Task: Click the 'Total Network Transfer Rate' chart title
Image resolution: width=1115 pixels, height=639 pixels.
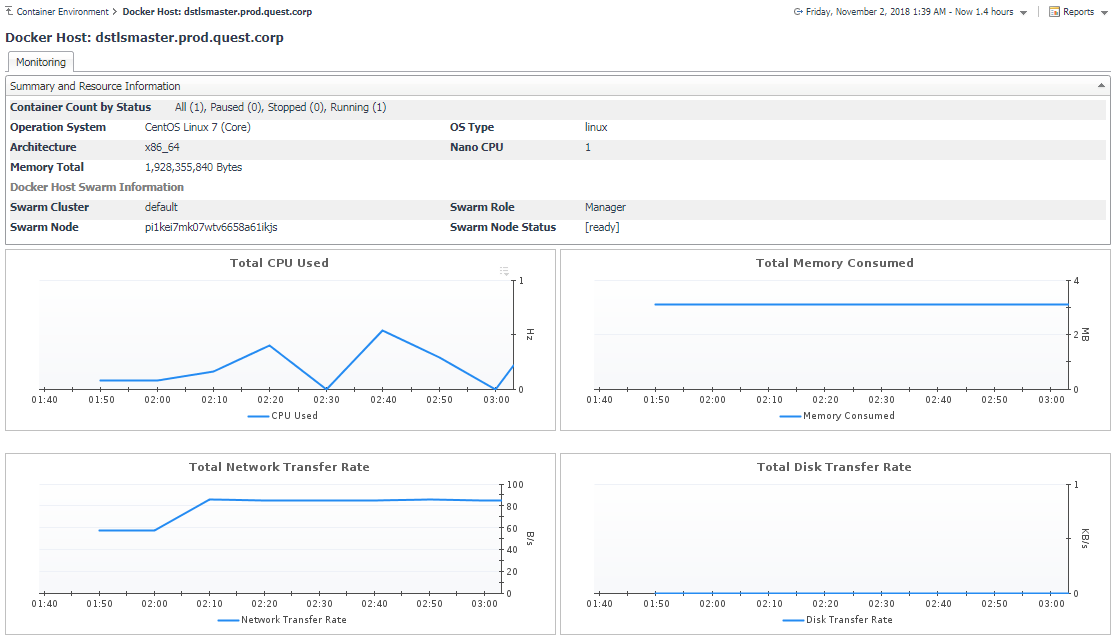Action: [x=279, y=467]
